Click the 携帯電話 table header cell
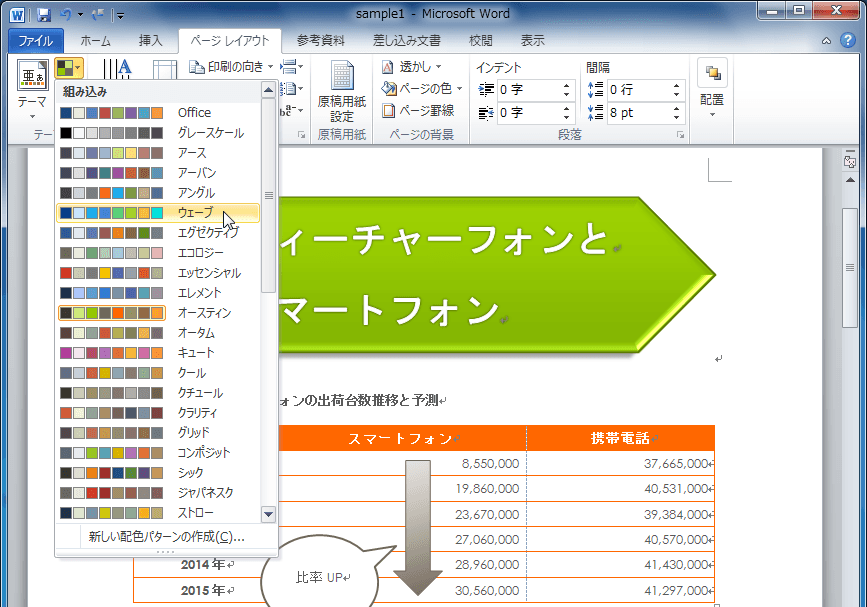The image size is (867, 607). [620, 438]
